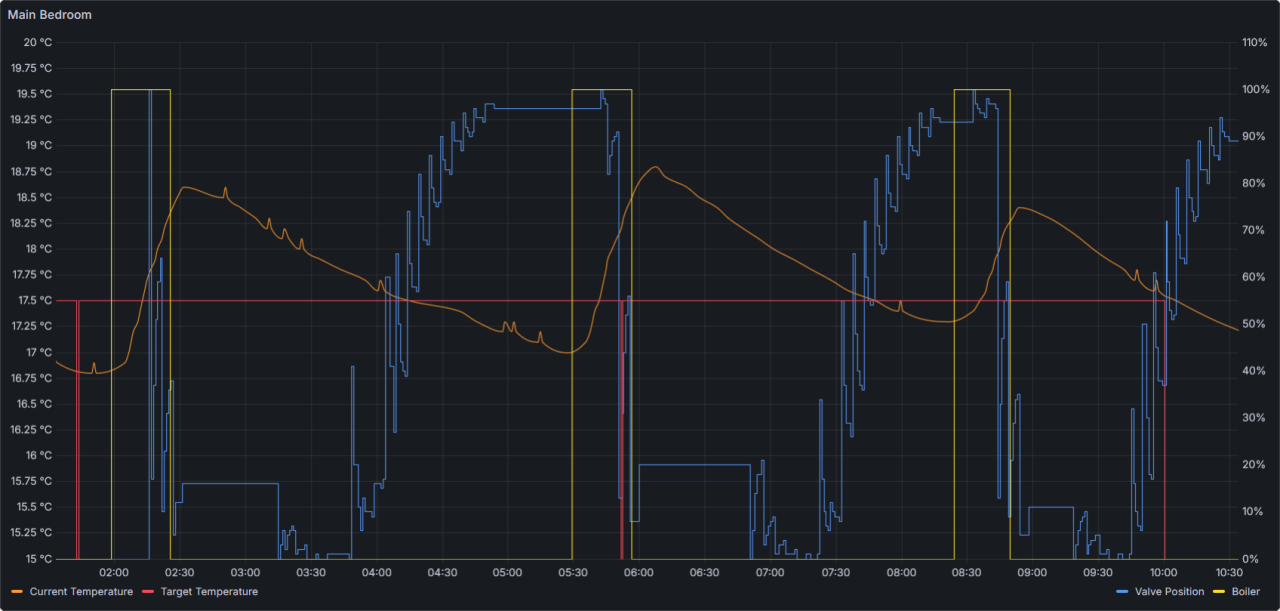Click the 15 °C left axis label
The image size is (1280, 611).
point(37,559)
